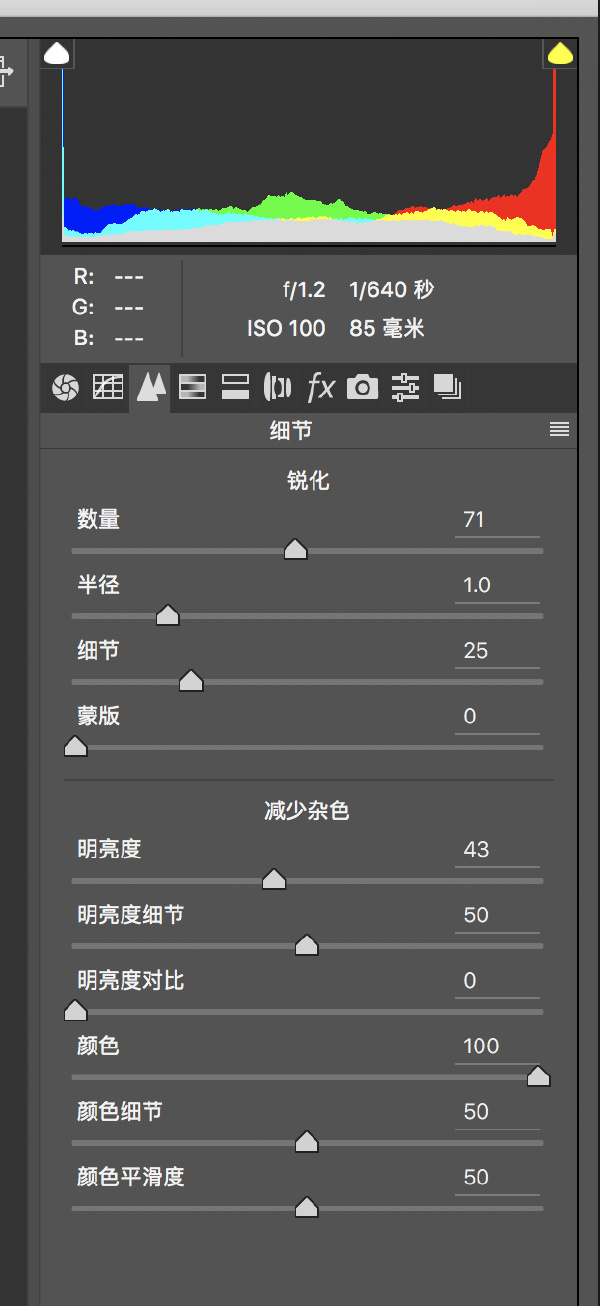The height and width of the screenshot is (1306, 600).
Task: Click the 颜色平滑度 value field
Action: (496, 1178)
